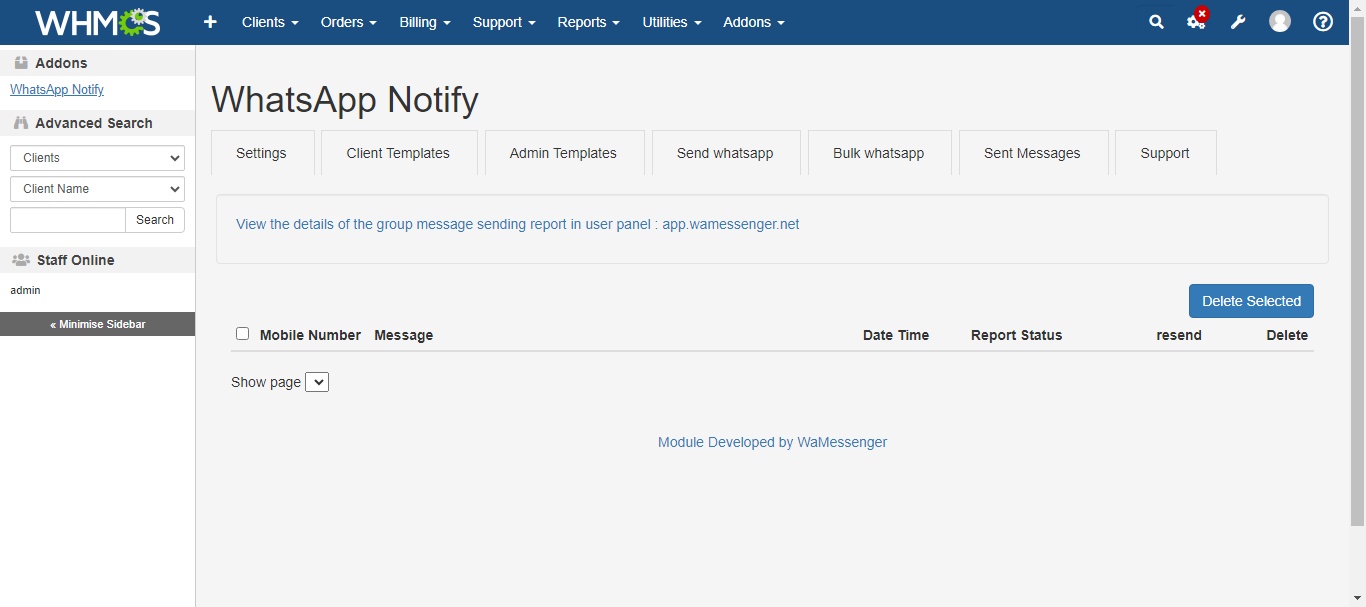This screenshot has height=607, width=1366.
Task: Switch to the Admin Templates tab
Action: point(564,153)
